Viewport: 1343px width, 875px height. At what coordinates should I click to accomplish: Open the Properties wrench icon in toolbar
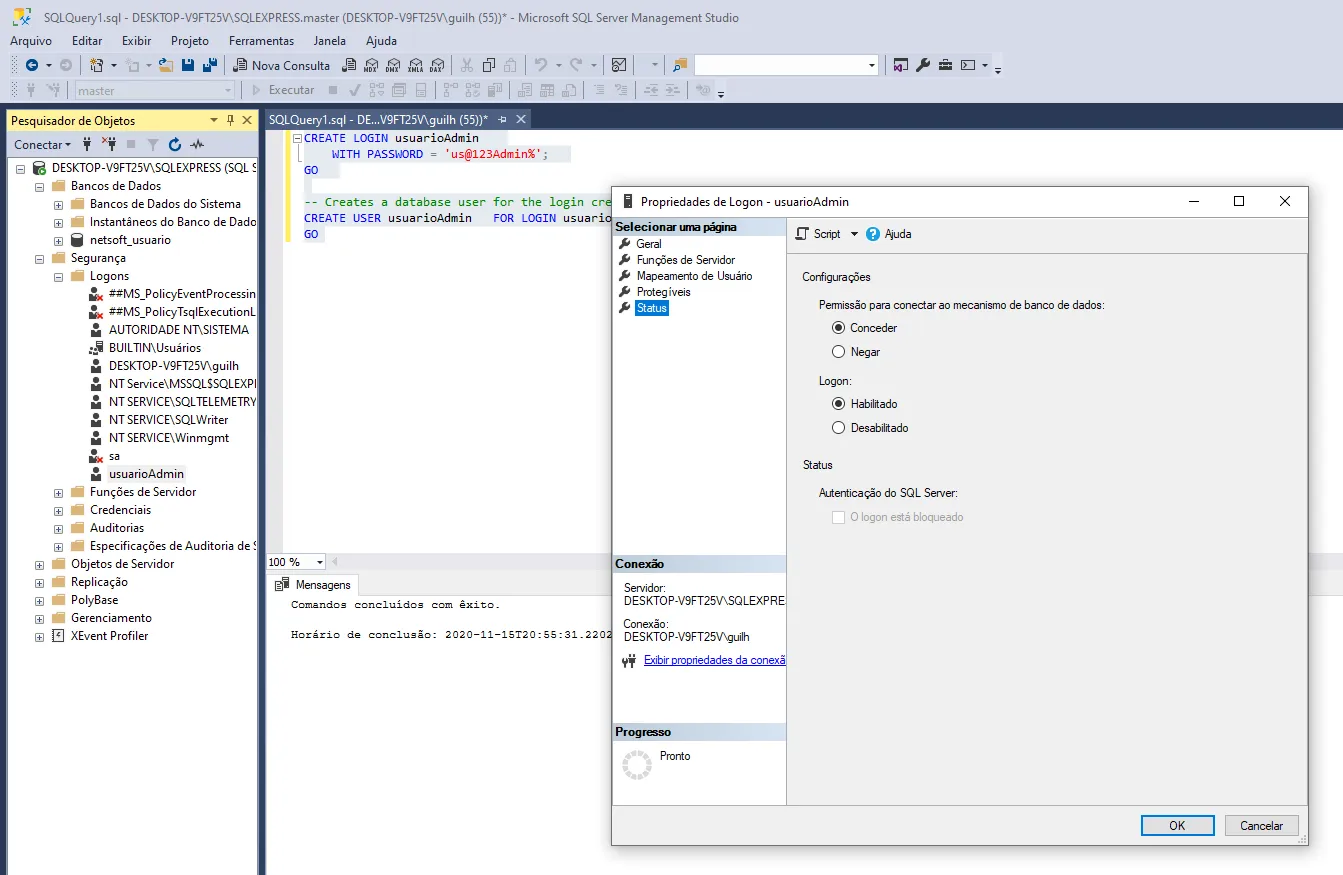[x=923, y=65]
